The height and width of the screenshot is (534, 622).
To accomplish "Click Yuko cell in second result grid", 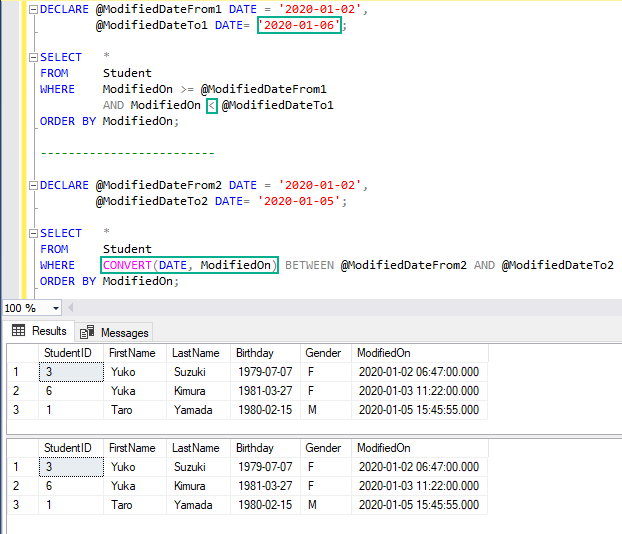I will (x=135, y=467).
